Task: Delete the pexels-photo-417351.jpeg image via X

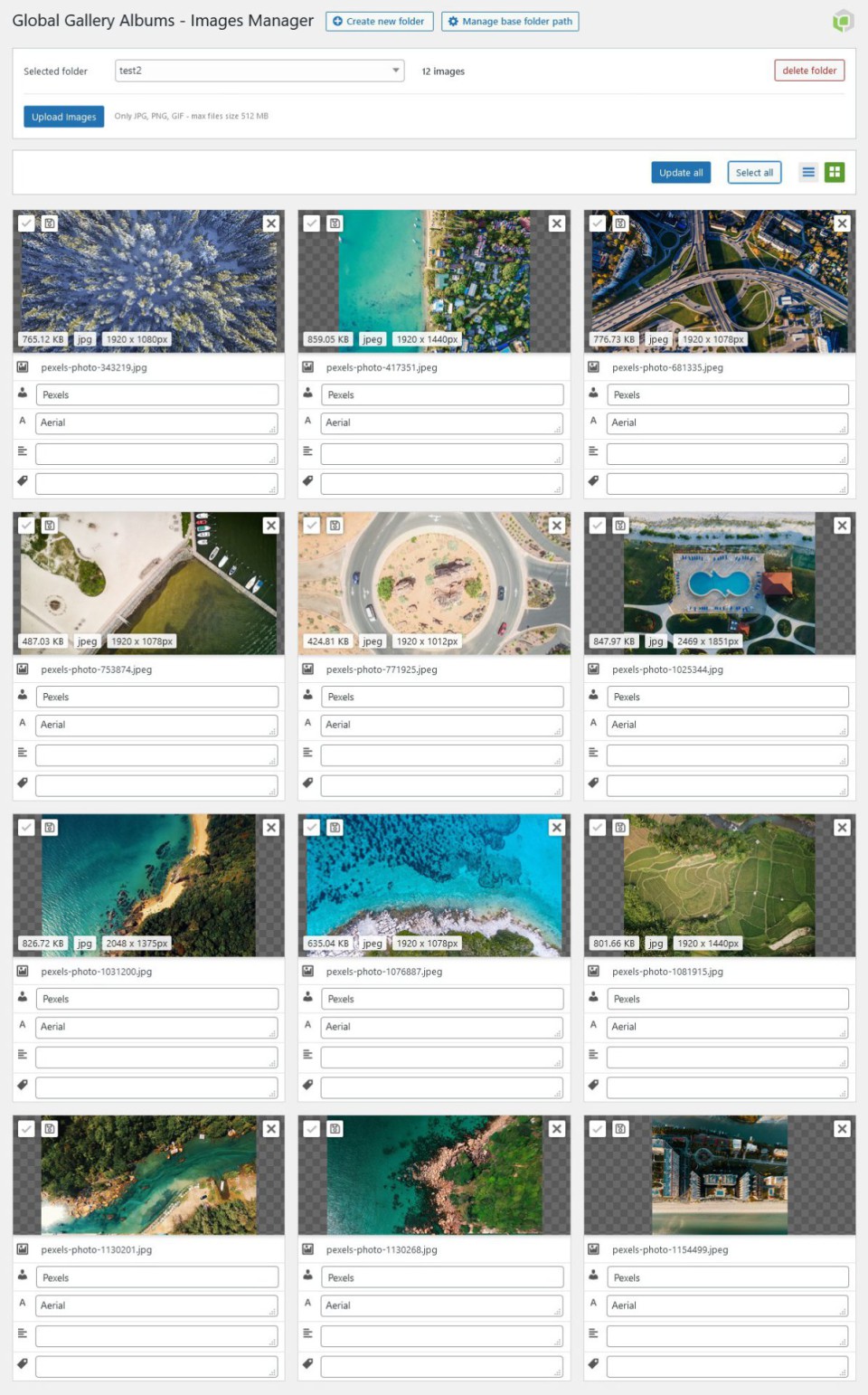Action: 557,223
